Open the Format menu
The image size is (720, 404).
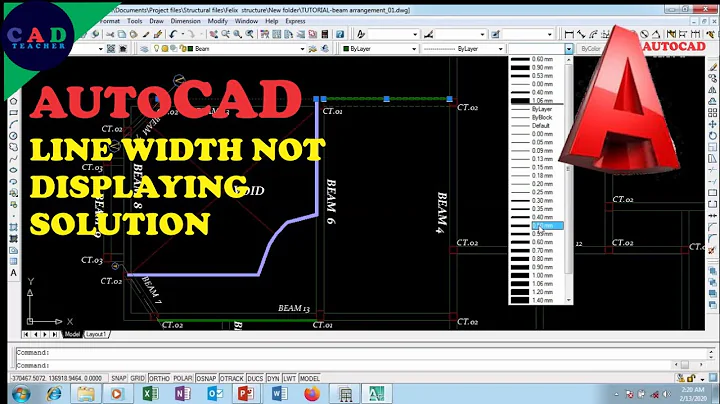tap(109, 21)
